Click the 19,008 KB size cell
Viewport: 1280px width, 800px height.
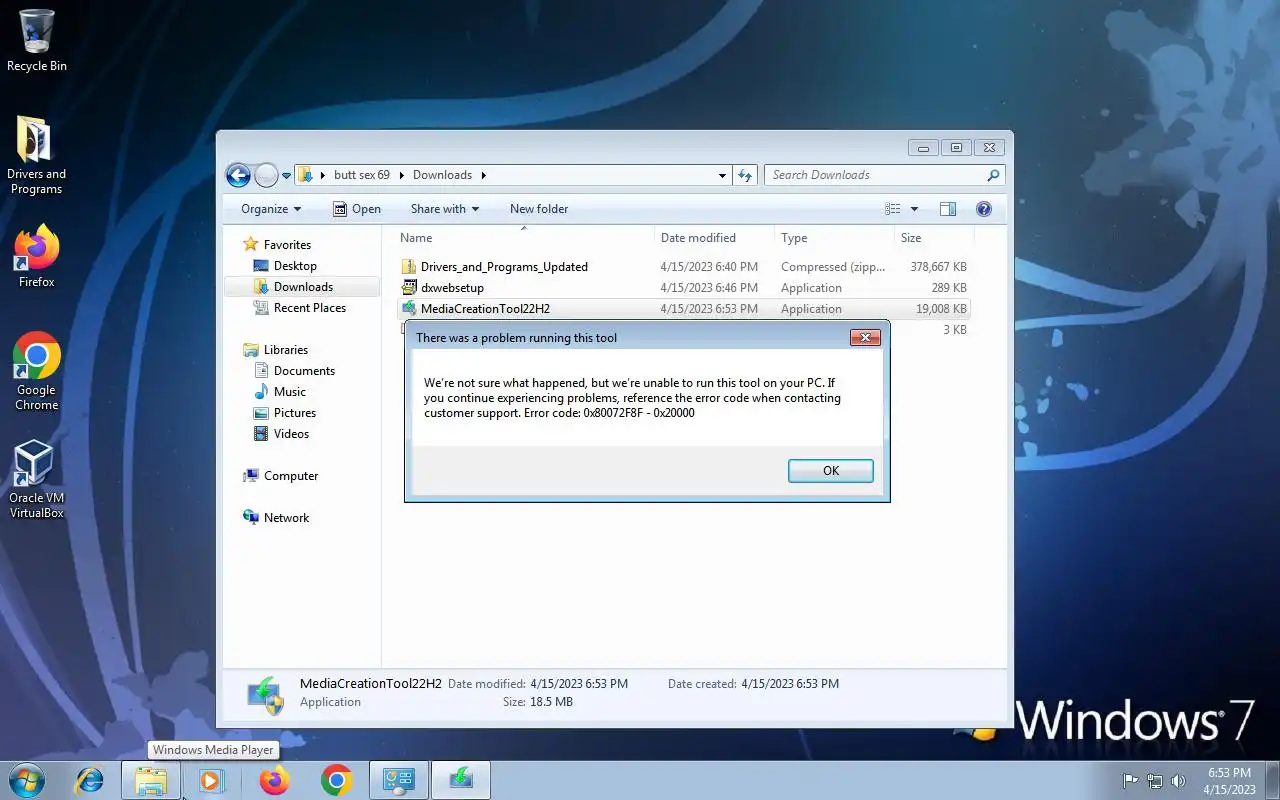(x=941, y=309)
